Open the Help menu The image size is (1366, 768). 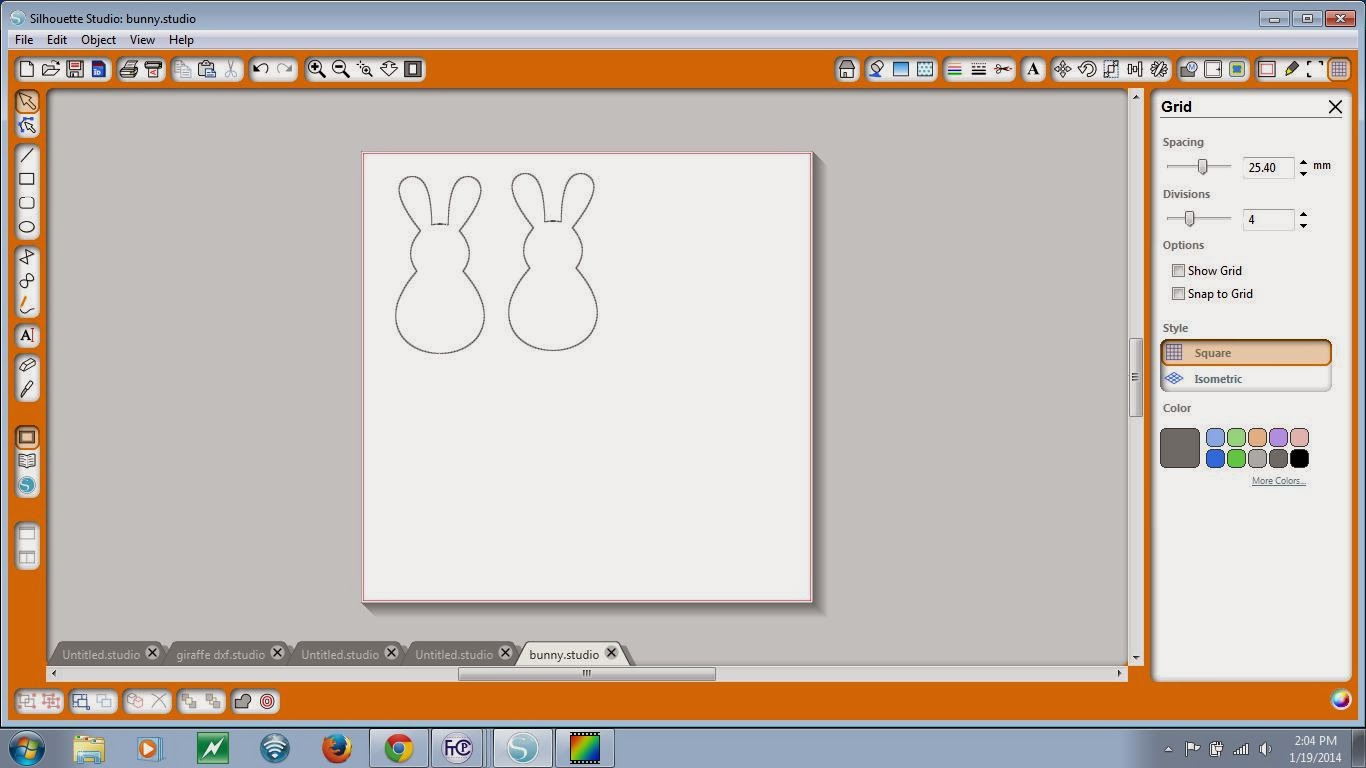click(x=181, y=40)
